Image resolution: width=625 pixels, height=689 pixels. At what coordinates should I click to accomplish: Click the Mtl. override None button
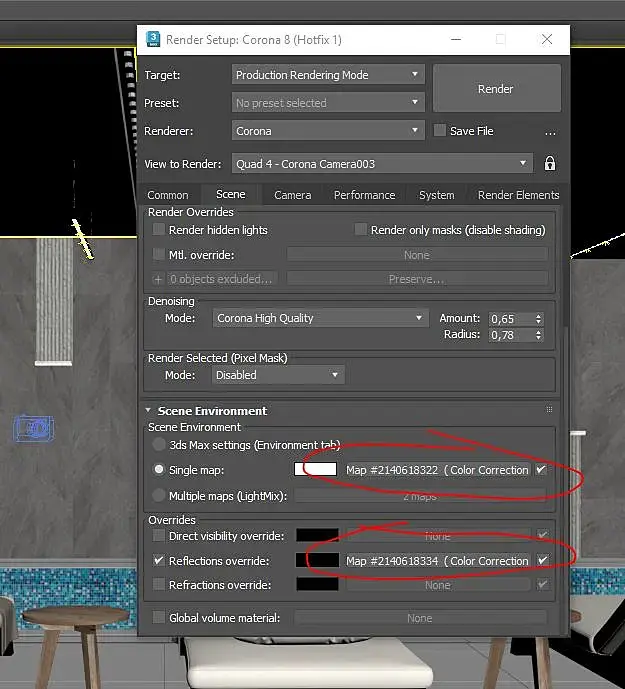417,254
